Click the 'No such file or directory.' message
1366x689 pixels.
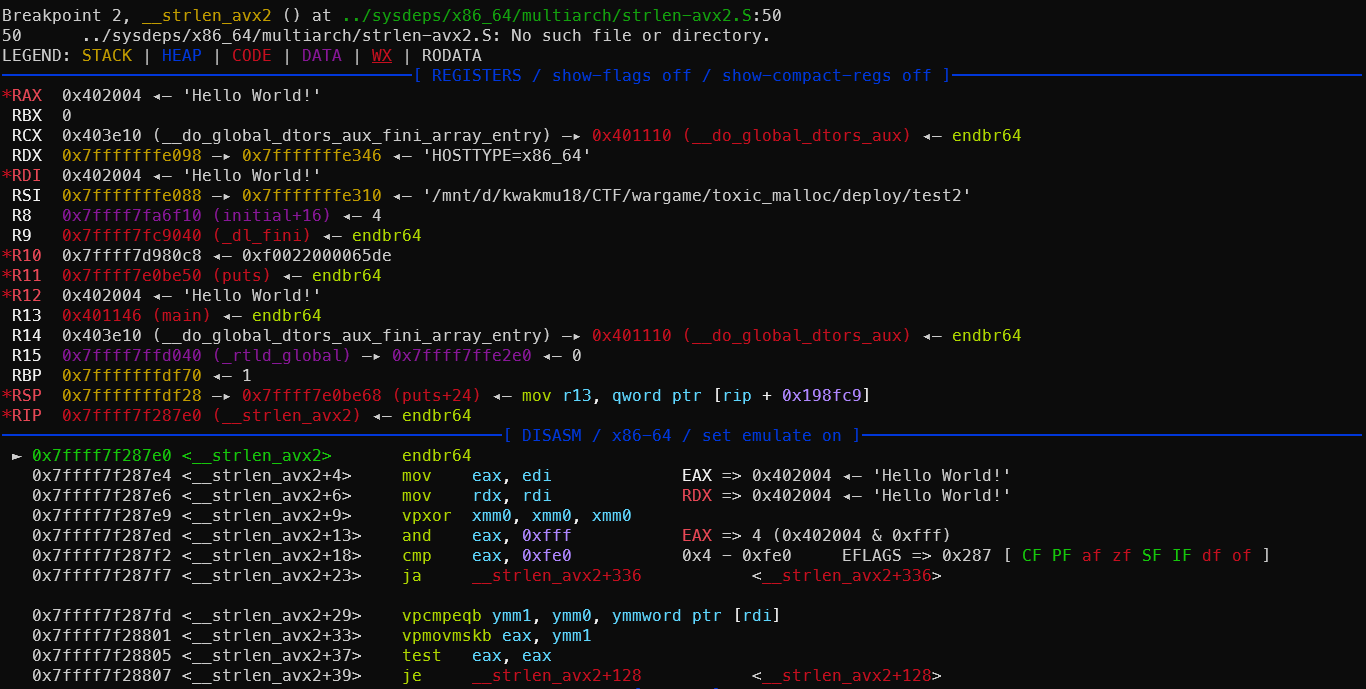pos(641,35)
